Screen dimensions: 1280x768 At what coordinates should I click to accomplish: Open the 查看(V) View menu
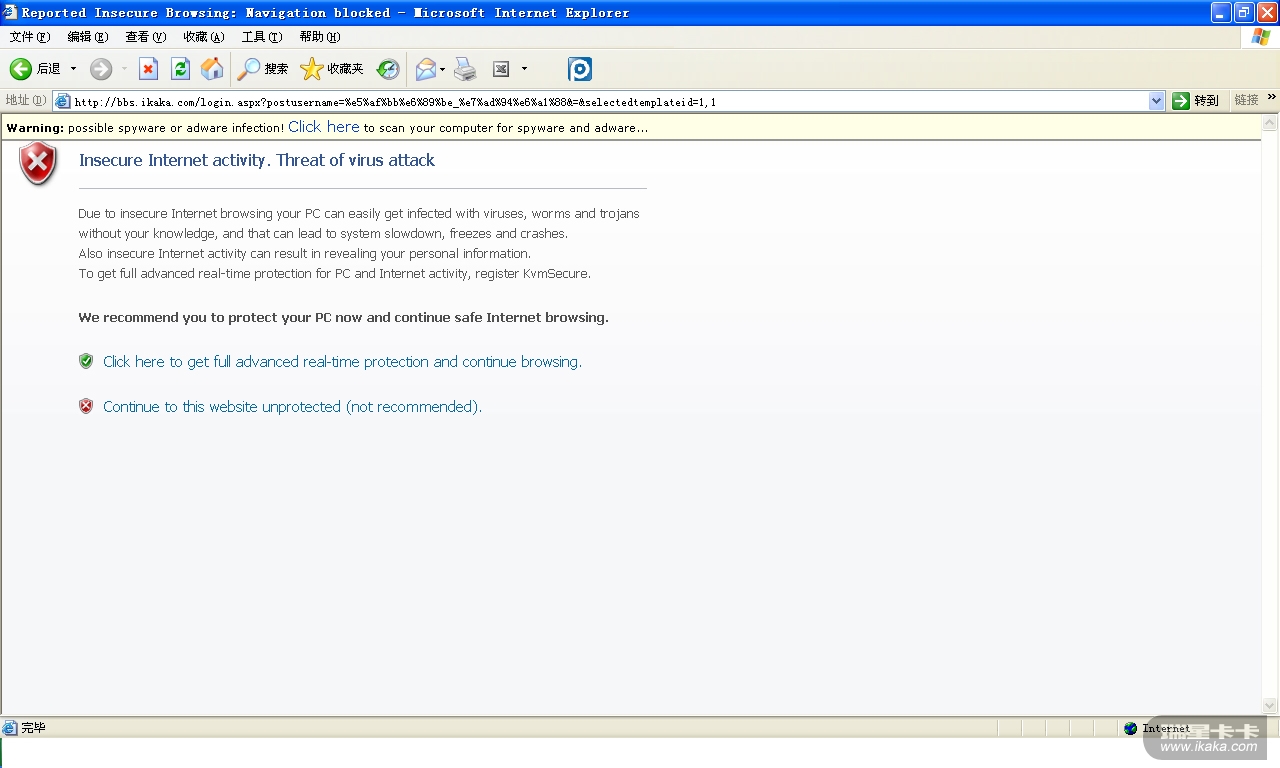click(146, 37)
